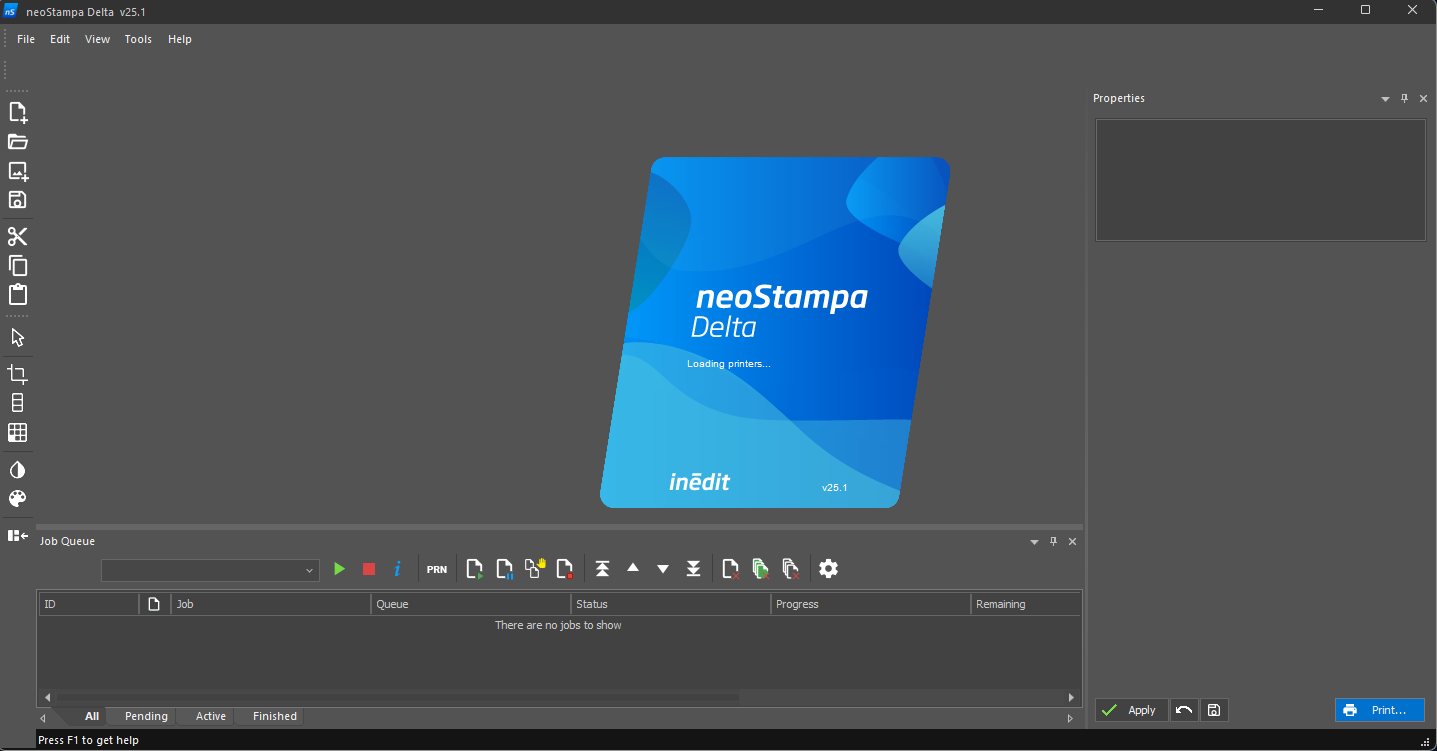The width and height of the screenshot is (1437, 751).
Task: Expand the Job Queue panel options arrow
Action: [x=1034, y=542]
